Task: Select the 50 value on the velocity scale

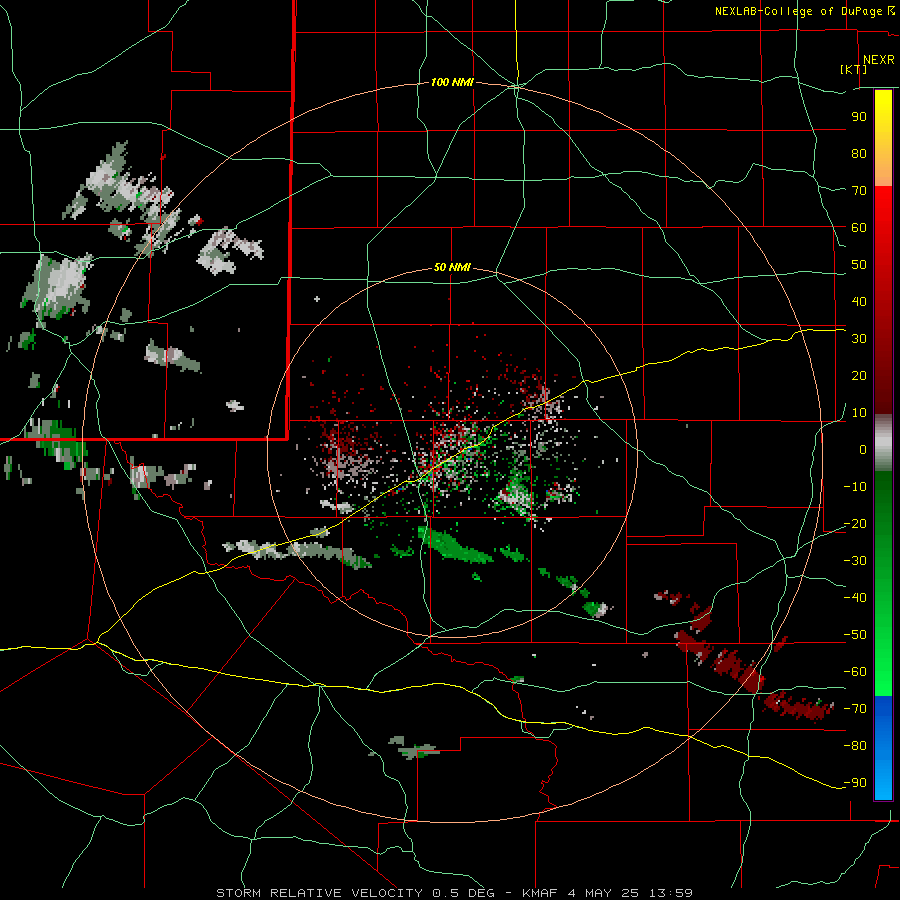Action: pyautogui.click(x=859, y=265)
